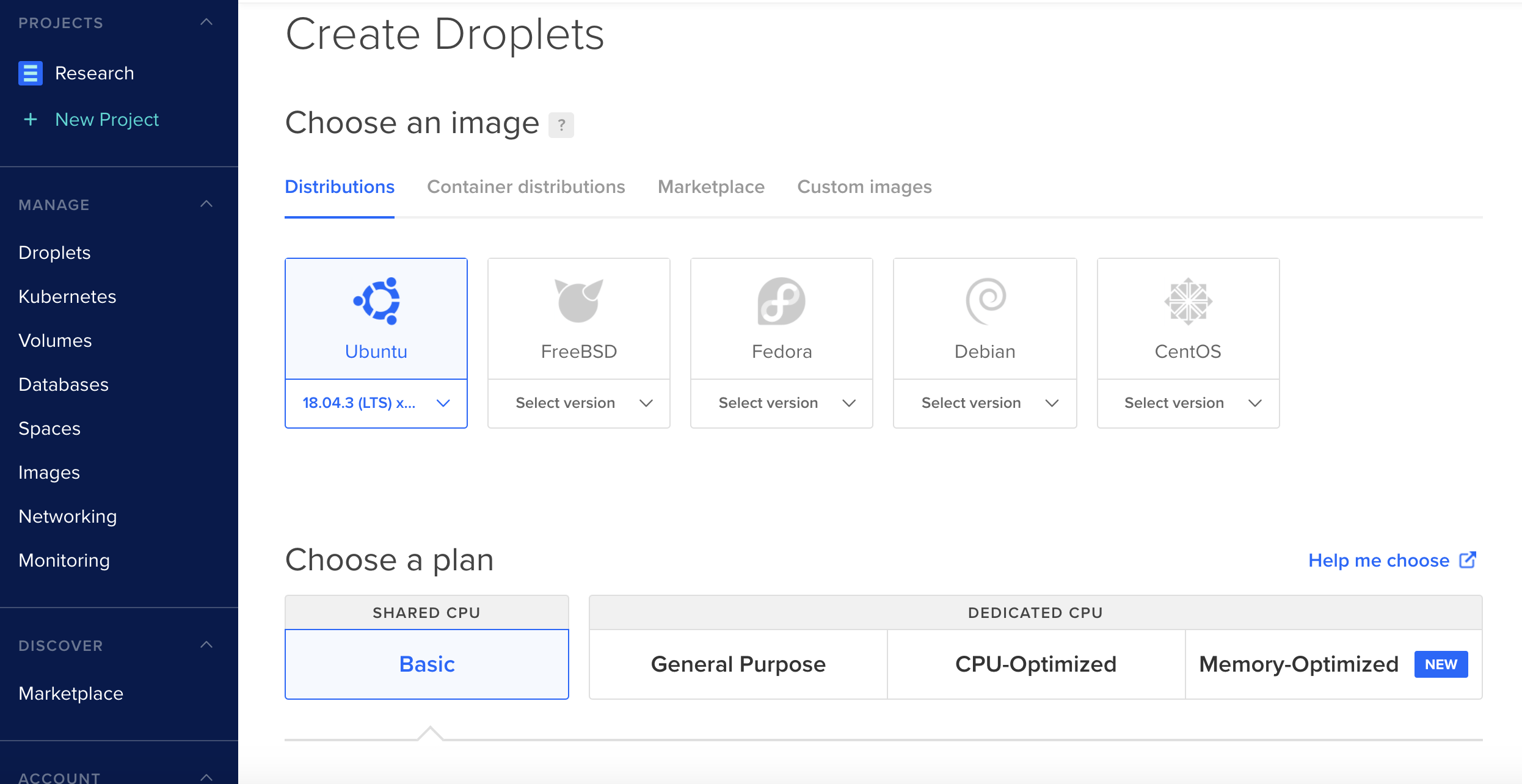
Task: Choose the CentOS logo icon
Action: point(1188,300)
